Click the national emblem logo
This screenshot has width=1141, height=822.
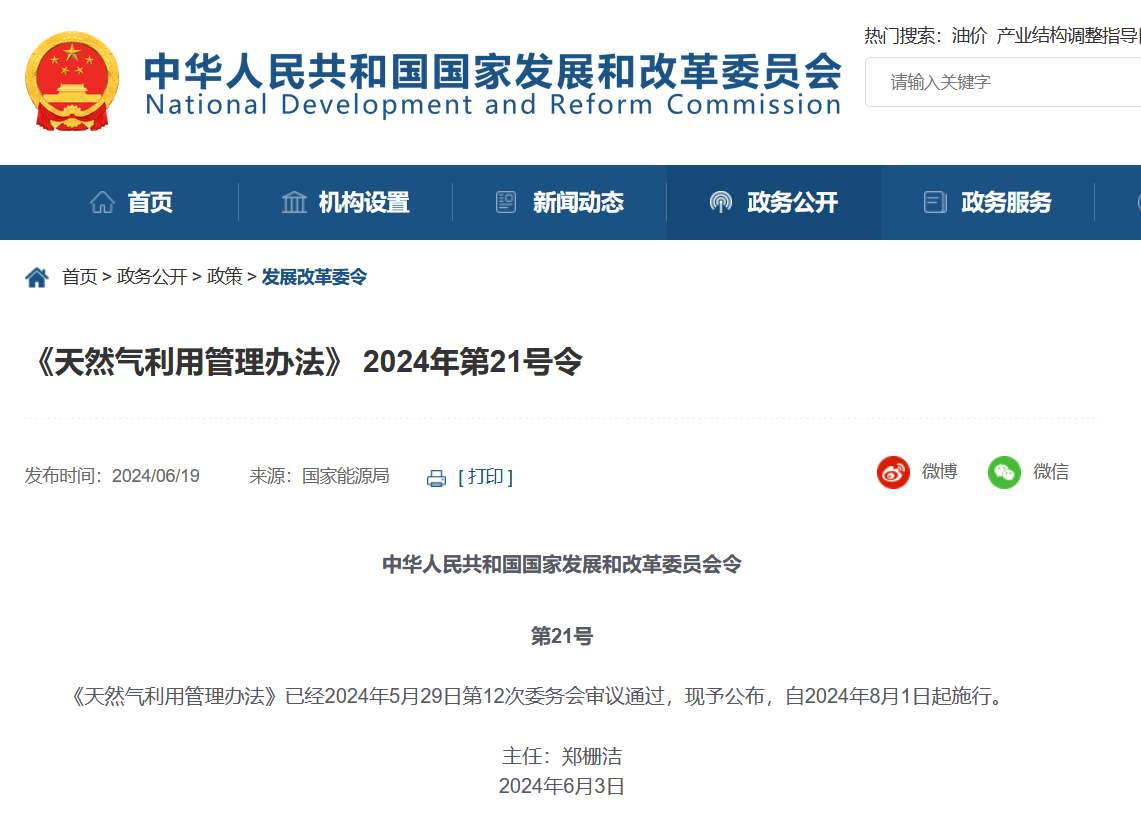pos(71,81)
